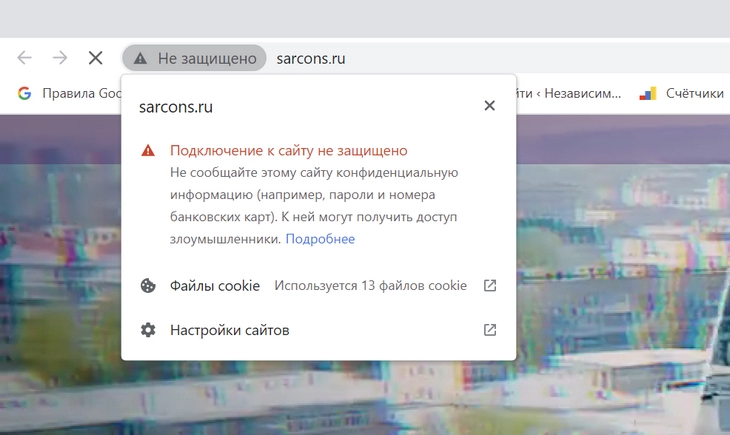Click the Google G bookmark icon
Screen dimensions: 730x435
click(24, 93)
